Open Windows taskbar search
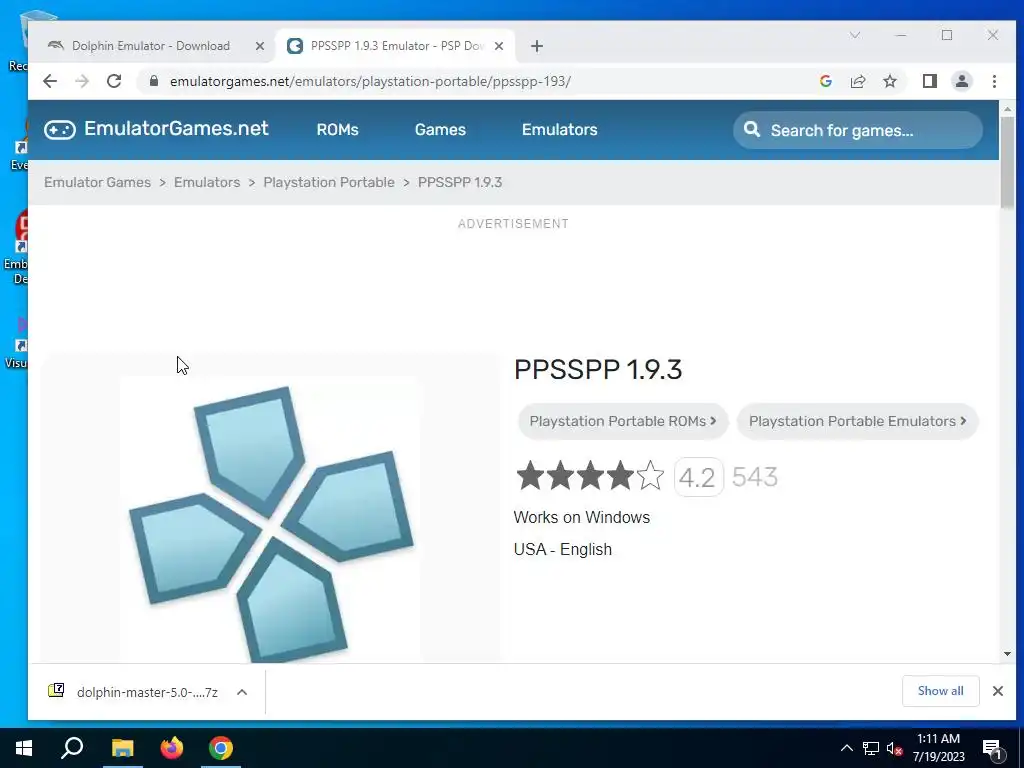The height and width of the screenshot is (768, 1024). (72, 748)
